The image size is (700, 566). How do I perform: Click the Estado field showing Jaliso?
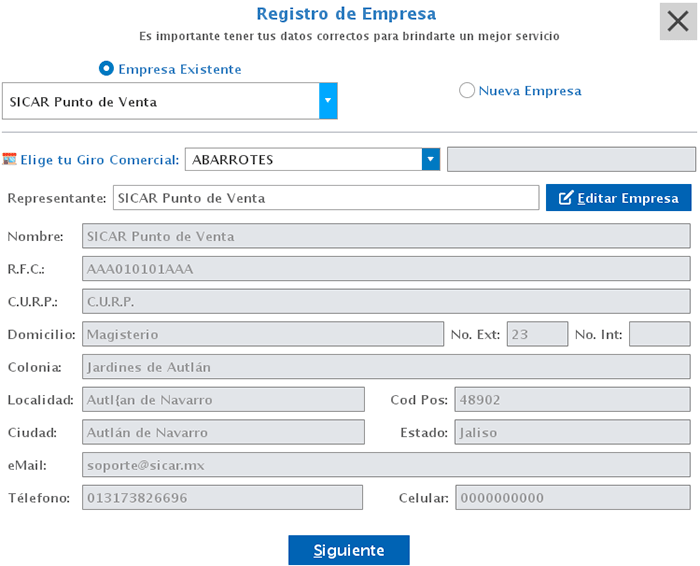(x=573, y=432)
